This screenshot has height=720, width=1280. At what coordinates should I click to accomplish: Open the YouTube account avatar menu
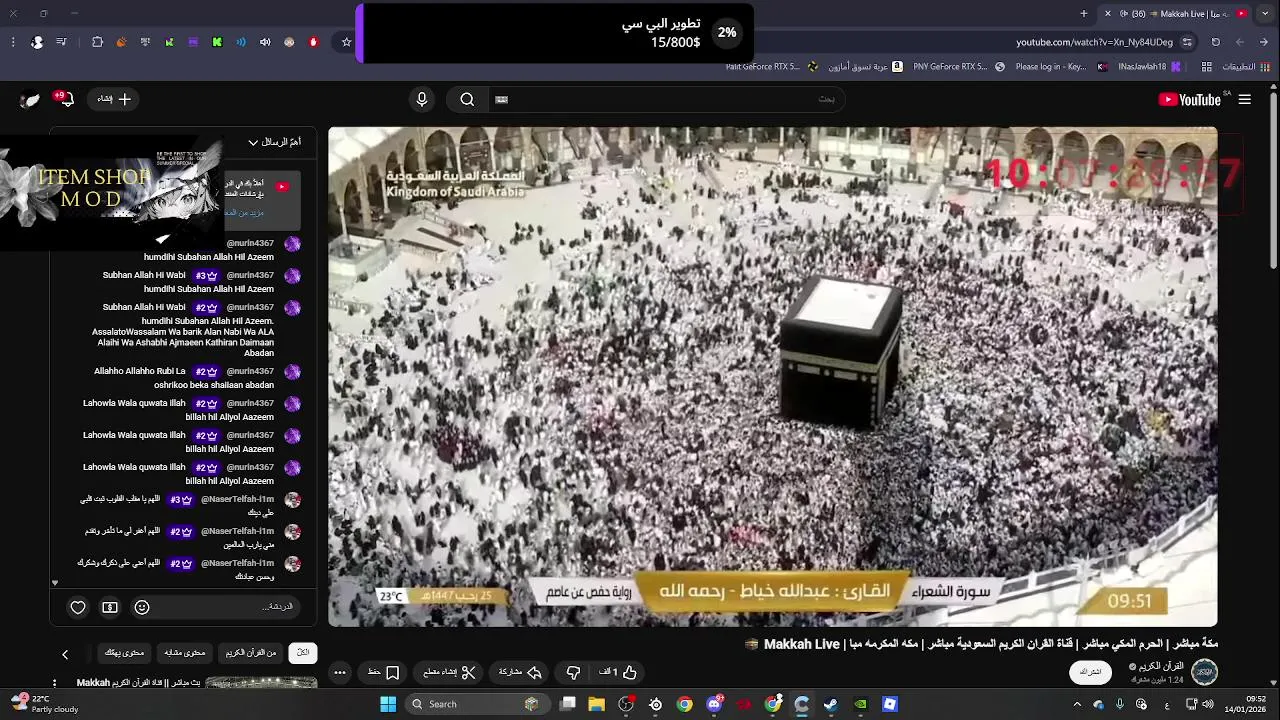click(30, 99)
